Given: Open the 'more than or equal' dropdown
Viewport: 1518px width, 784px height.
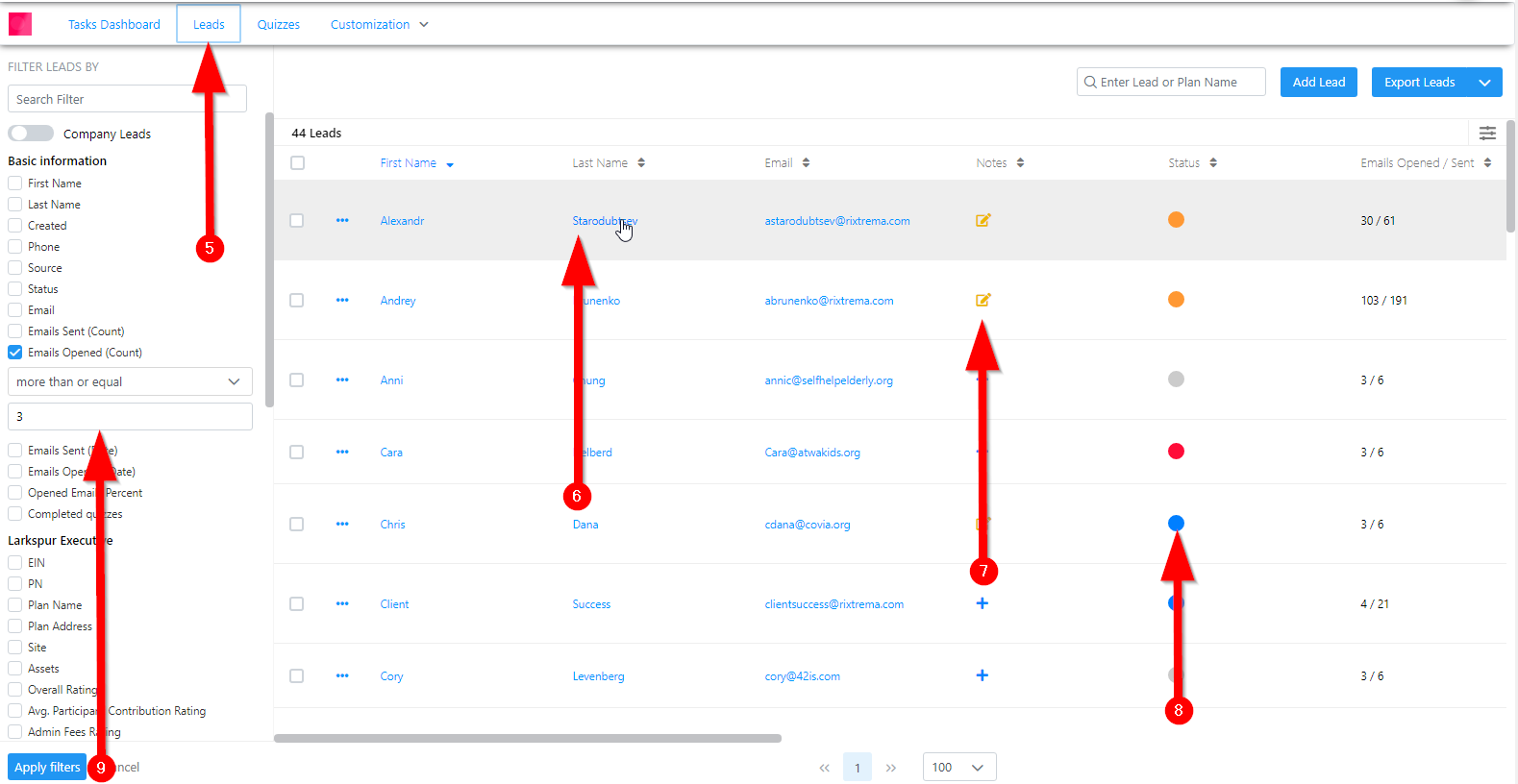Looking at the screenshot, I should pyautogui.click(x=130, y=381).
